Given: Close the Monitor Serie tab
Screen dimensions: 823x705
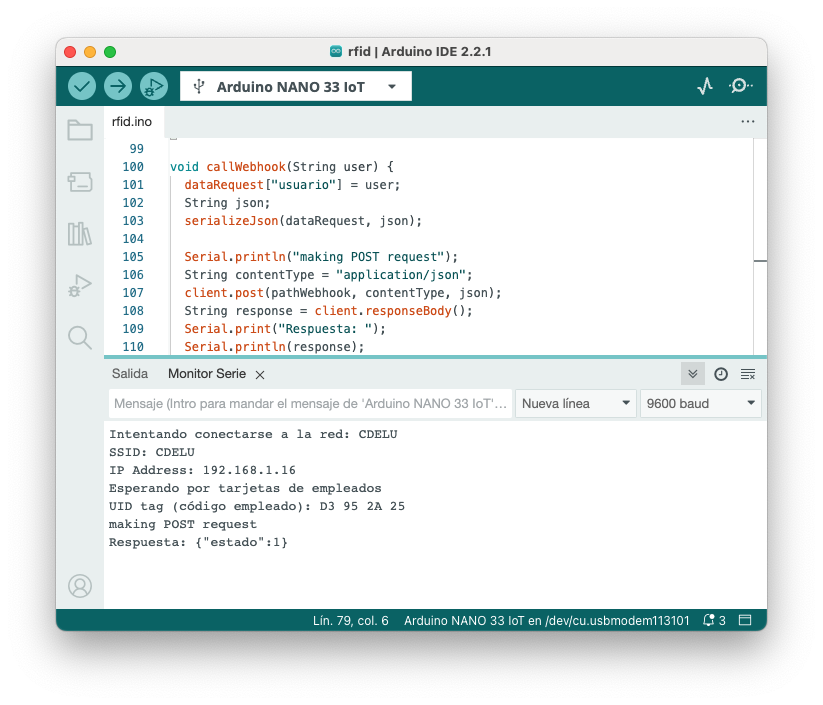Looking at the screenshot, I should click(260, 375).
